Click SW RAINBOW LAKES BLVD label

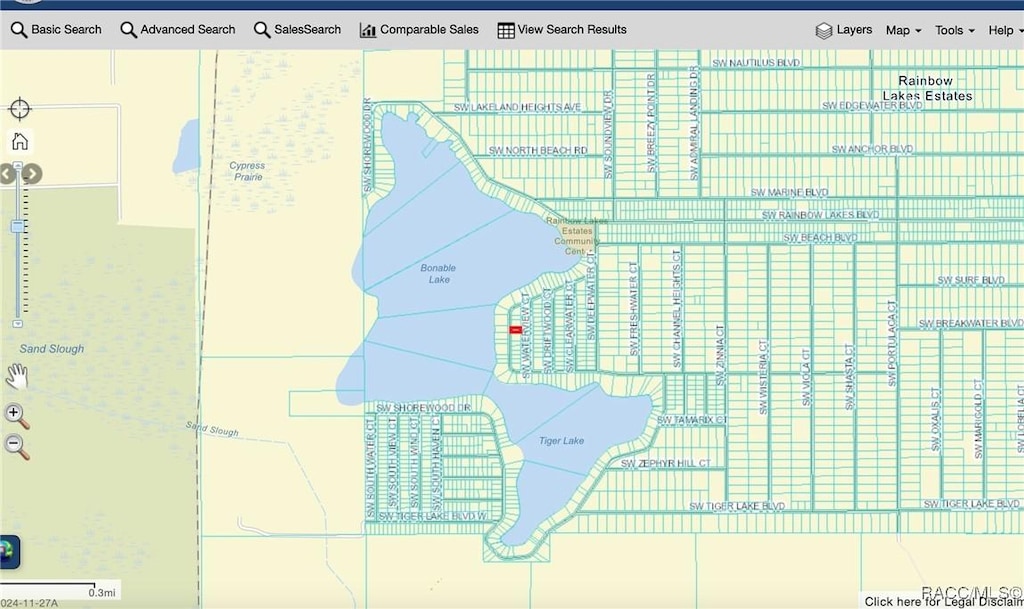(x=820, y=215)
